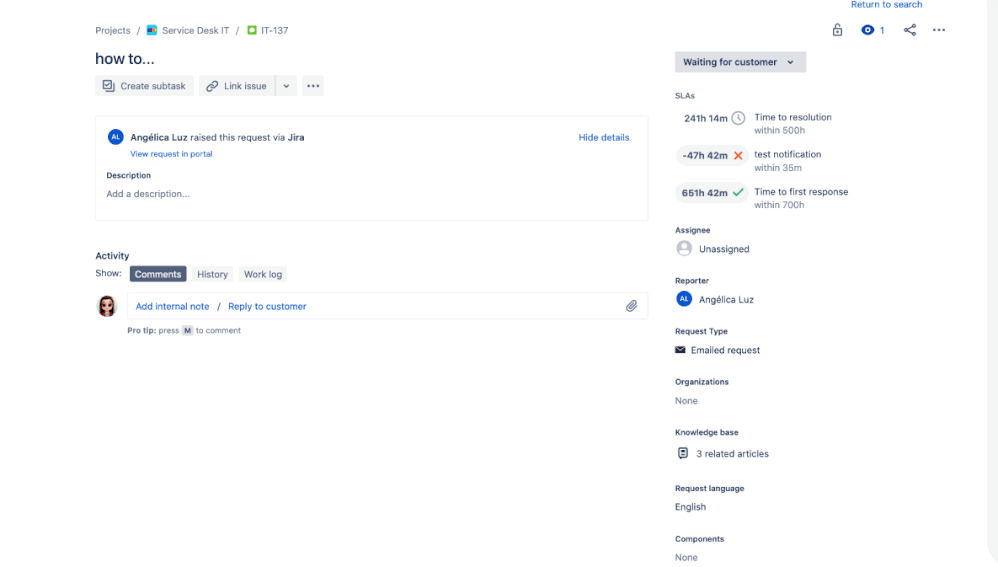Click Hide details link
This screenshot has height=567, width=998.
(x=604, y=137)
